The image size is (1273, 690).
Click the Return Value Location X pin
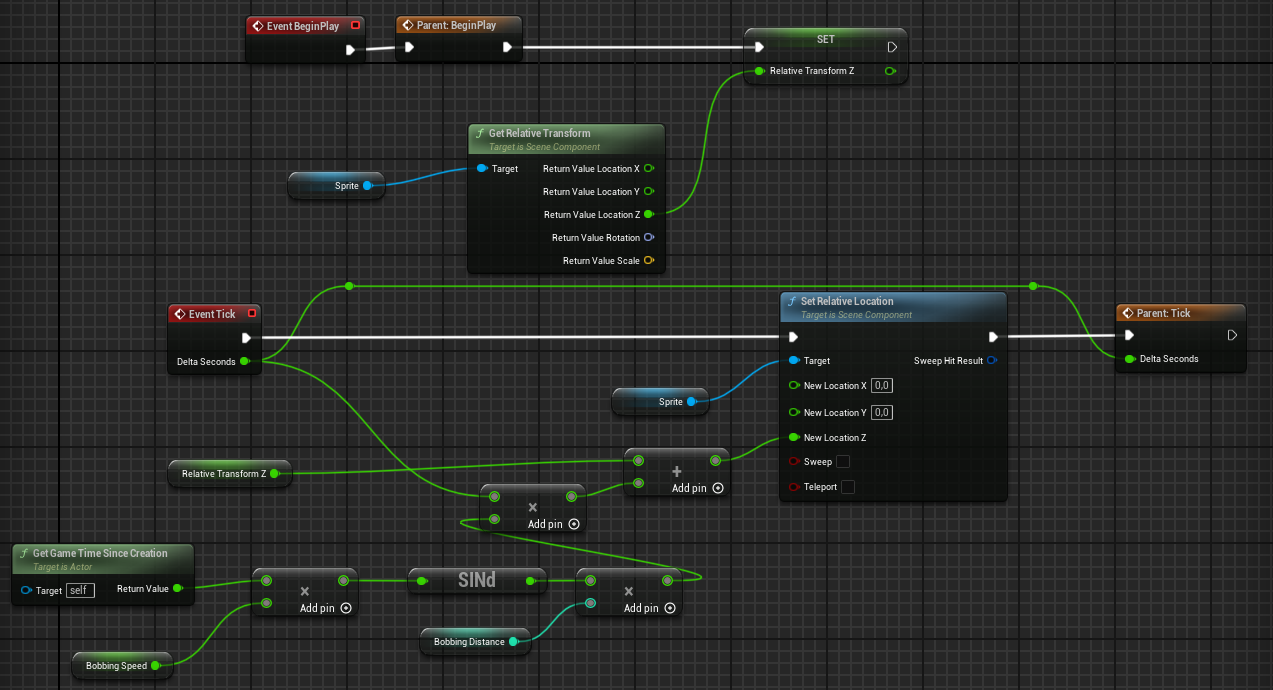pos(649,169)
